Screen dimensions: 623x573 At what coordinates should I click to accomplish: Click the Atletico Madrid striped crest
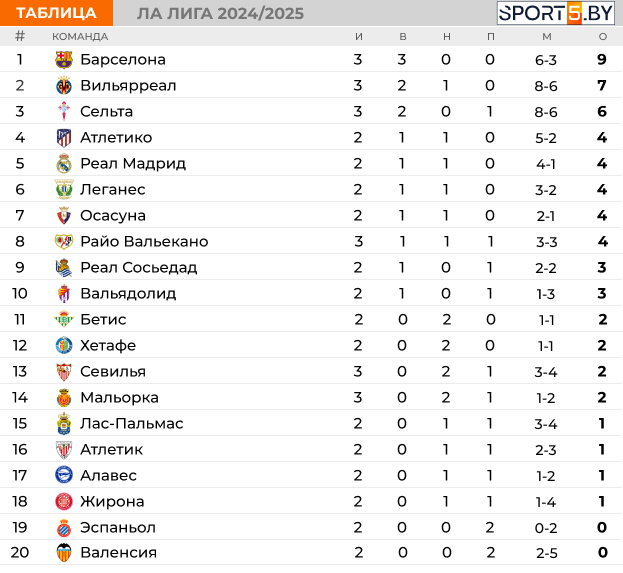click(64, 138)
